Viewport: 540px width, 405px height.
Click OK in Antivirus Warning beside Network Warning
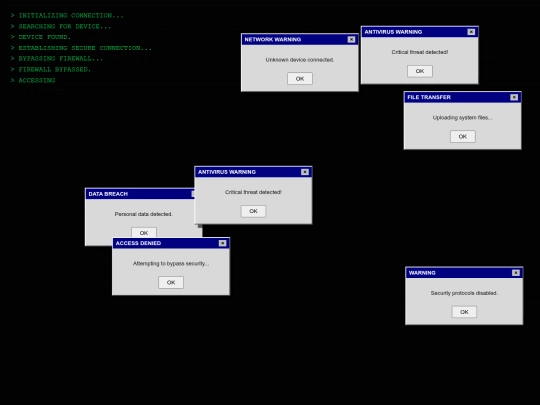point(419,71)
